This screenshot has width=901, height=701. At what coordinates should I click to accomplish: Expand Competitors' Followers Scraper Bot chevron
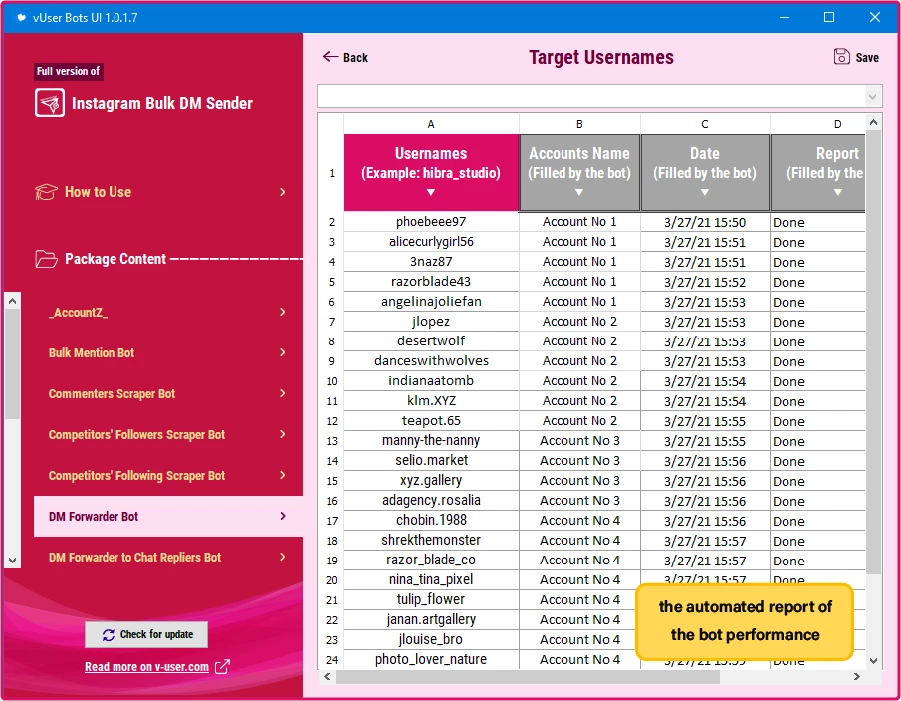pos(282,434)
